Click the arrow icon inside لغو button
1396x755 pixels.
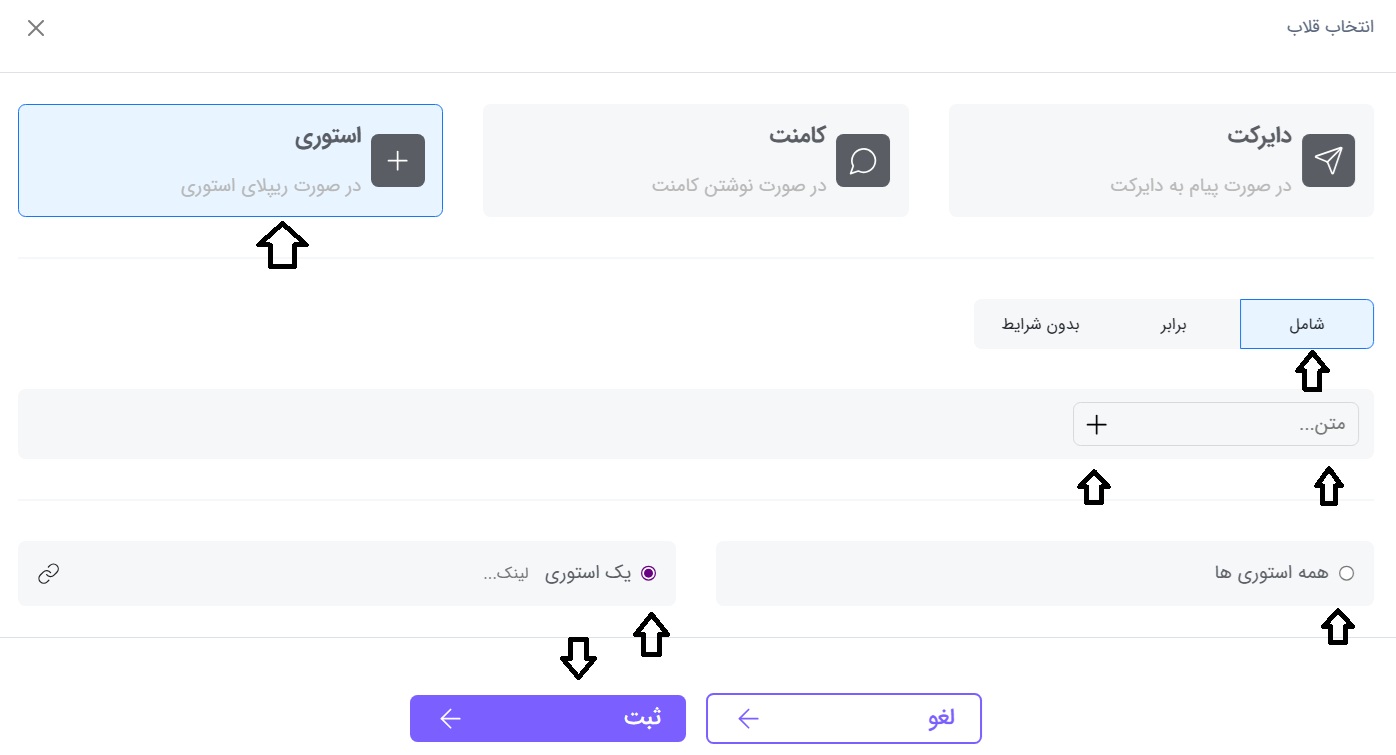point(747,718)
